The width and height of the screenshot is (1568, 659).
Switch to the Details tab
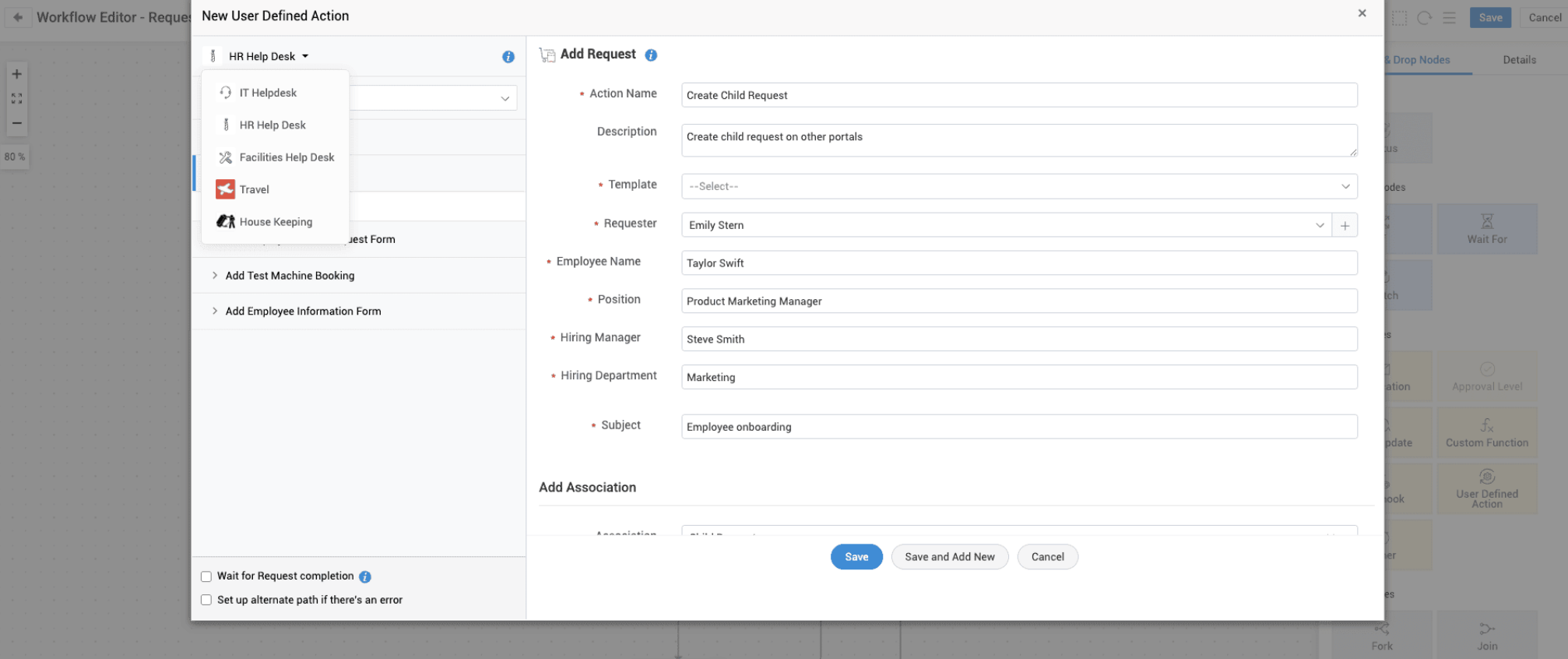click(1519, 60)
